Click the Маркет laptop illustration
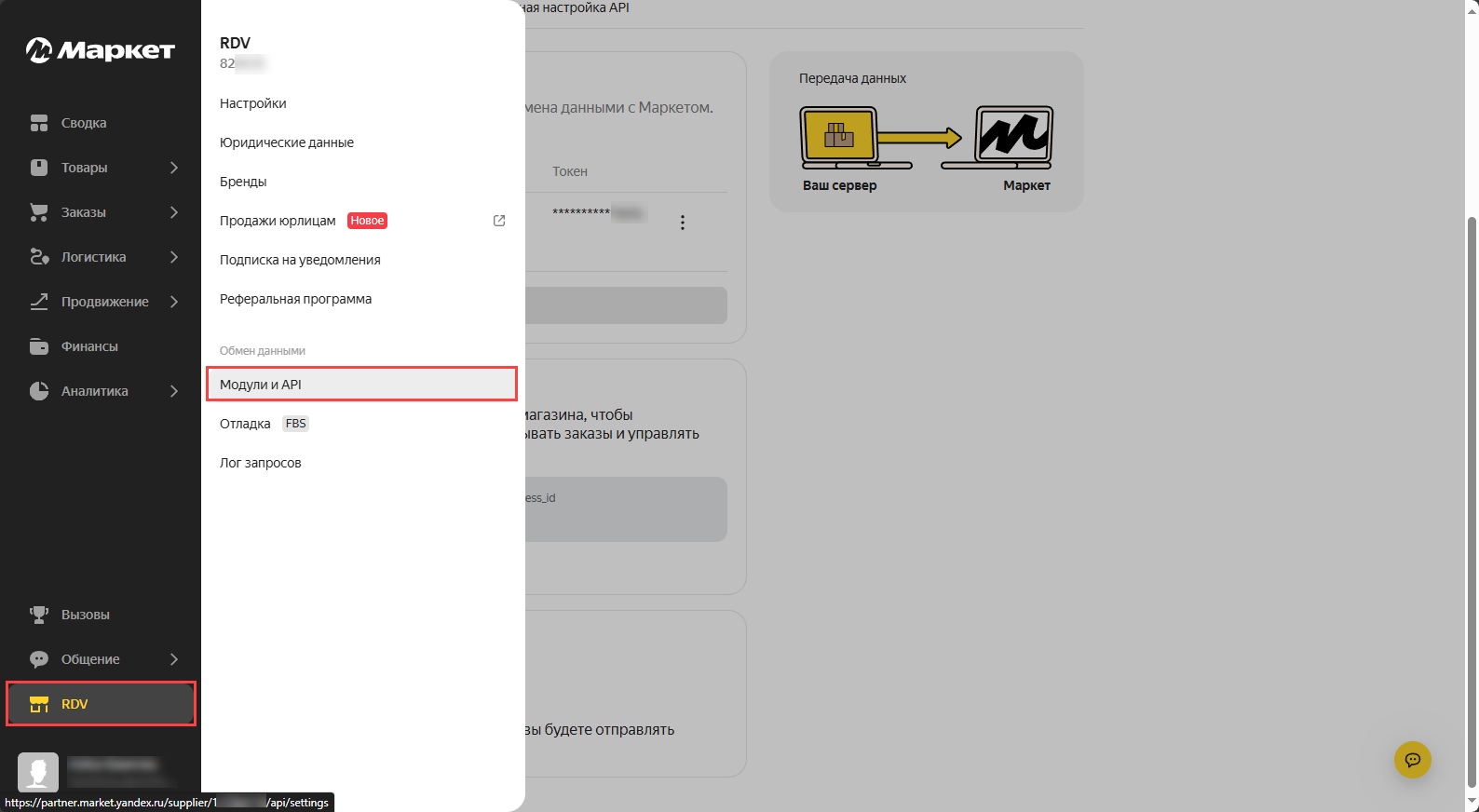Image resolution: width=1479 pixels, height=812 pixels. [997, 138]
